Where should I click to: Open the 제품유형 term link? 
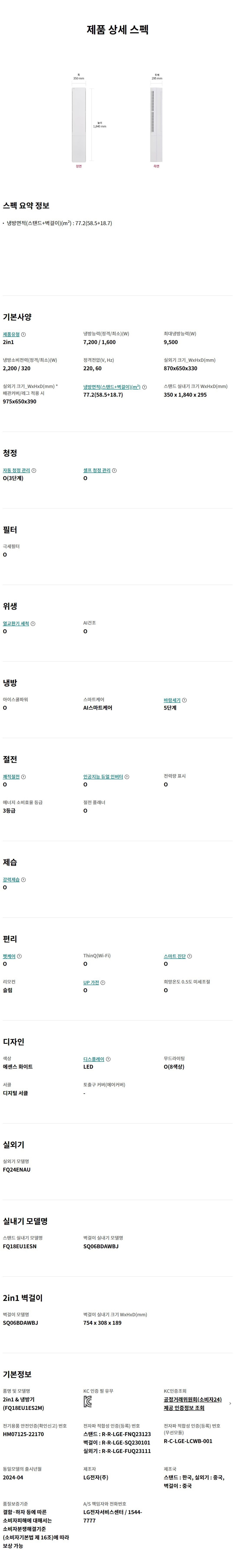pos(11,334)
